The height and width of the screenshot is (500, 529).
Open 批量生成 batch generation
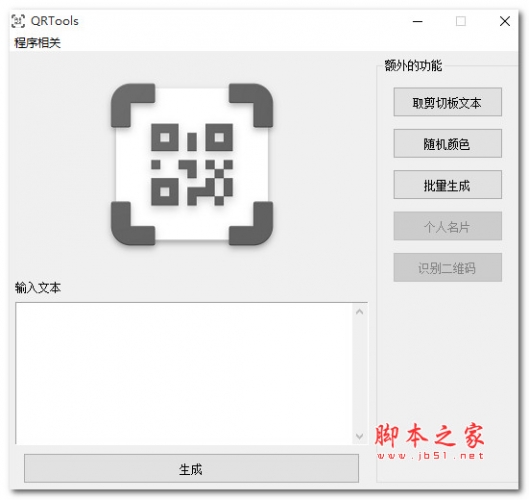click(x=447, y=185)
